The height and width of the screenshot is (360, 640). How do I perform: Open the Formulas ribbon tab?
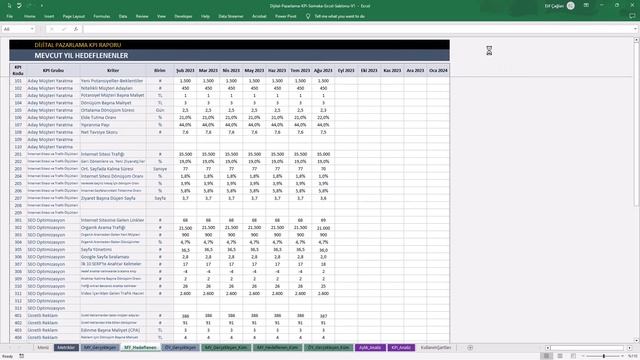tap(102, 16)
